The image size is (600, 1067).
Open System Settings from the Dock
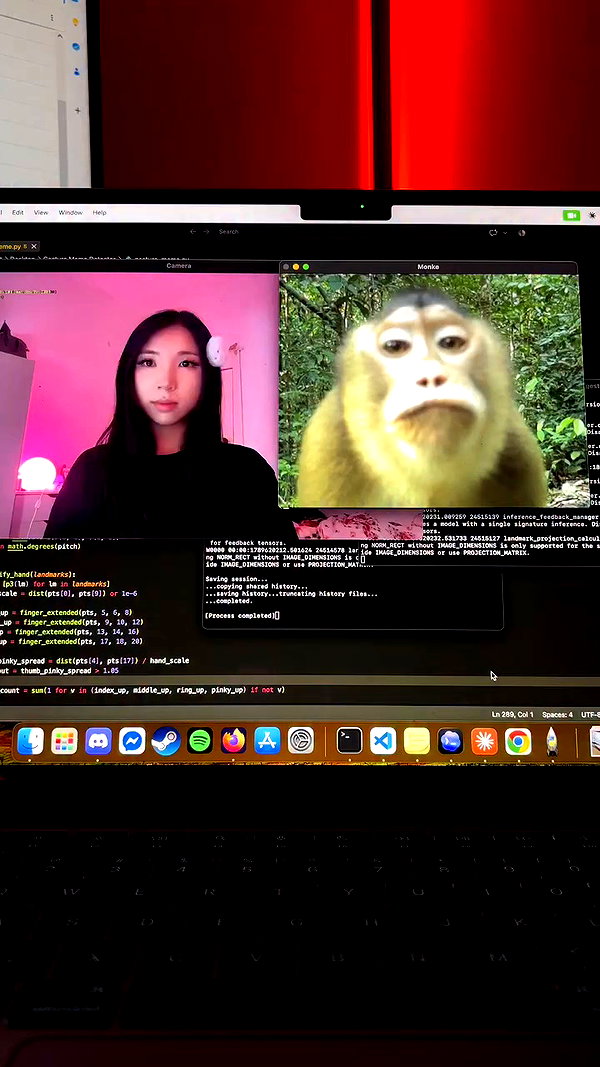(301, 740)
